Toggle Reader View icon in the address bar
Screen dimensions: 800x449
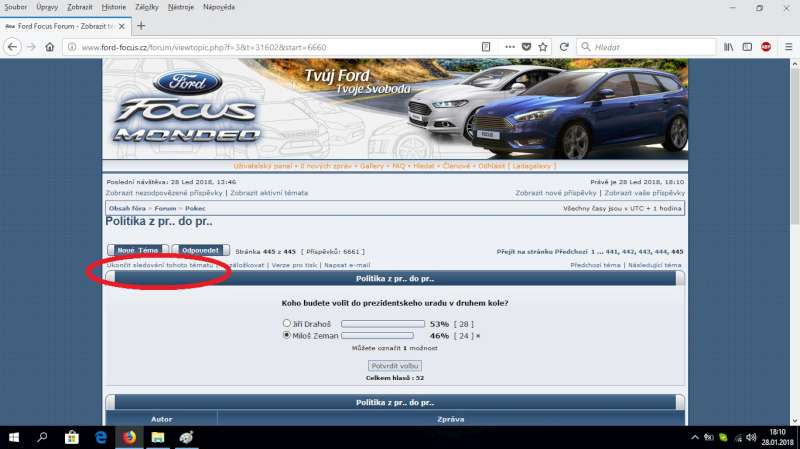(486, 47)
